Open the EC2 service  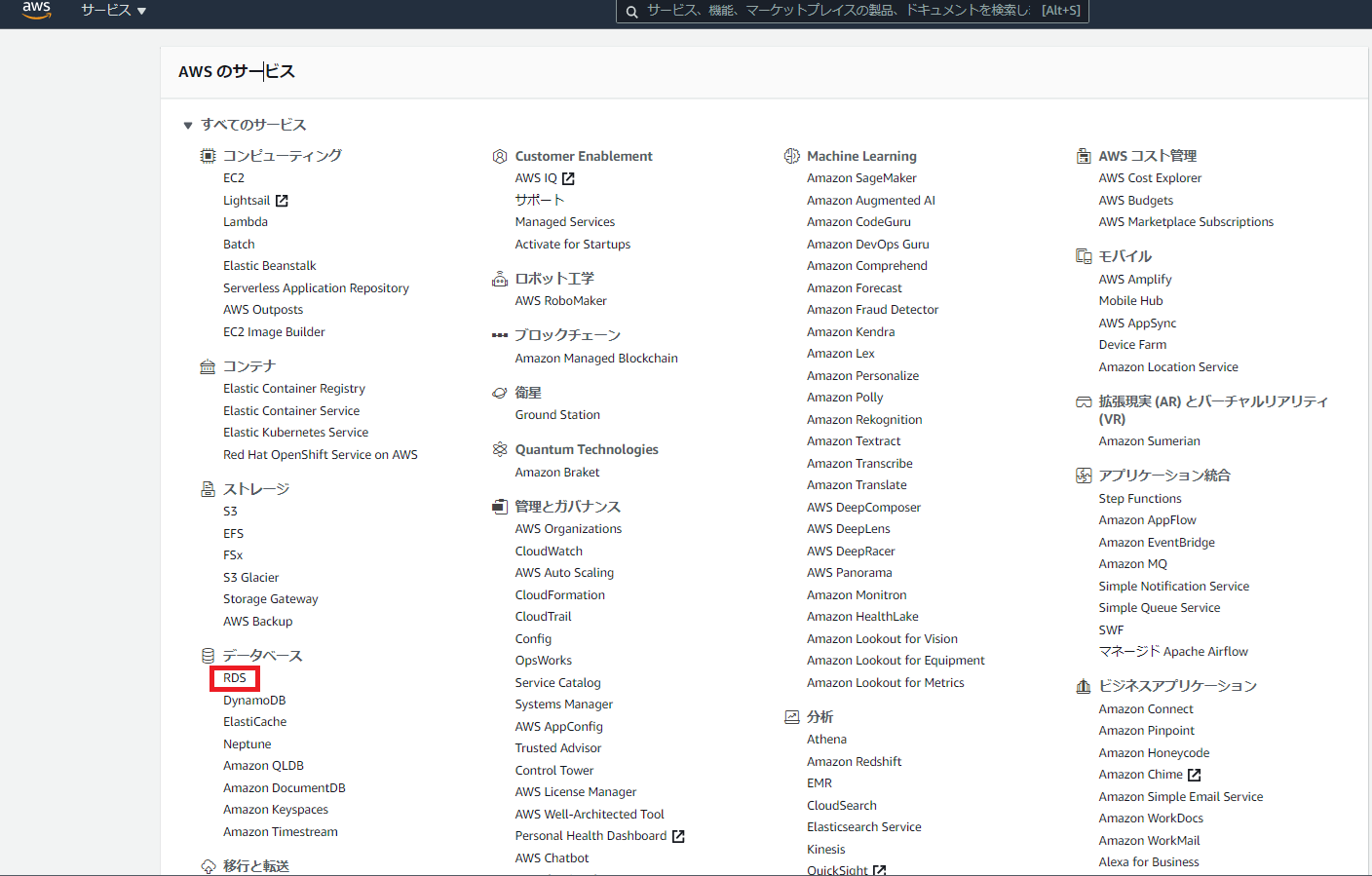(x=234, y=178)
